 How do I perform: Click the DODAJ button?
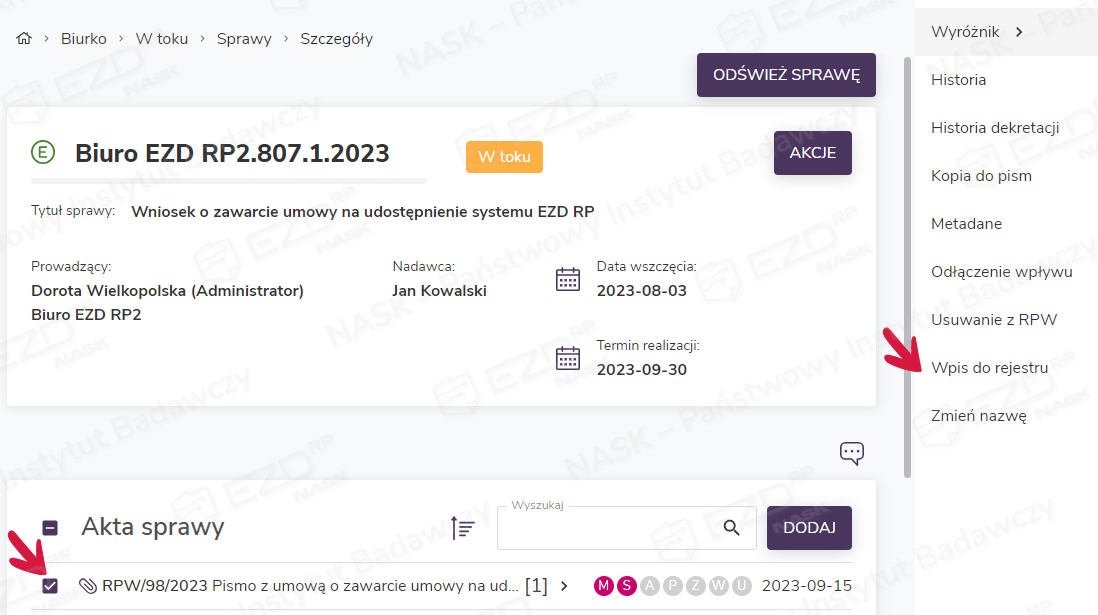point(809,528)
